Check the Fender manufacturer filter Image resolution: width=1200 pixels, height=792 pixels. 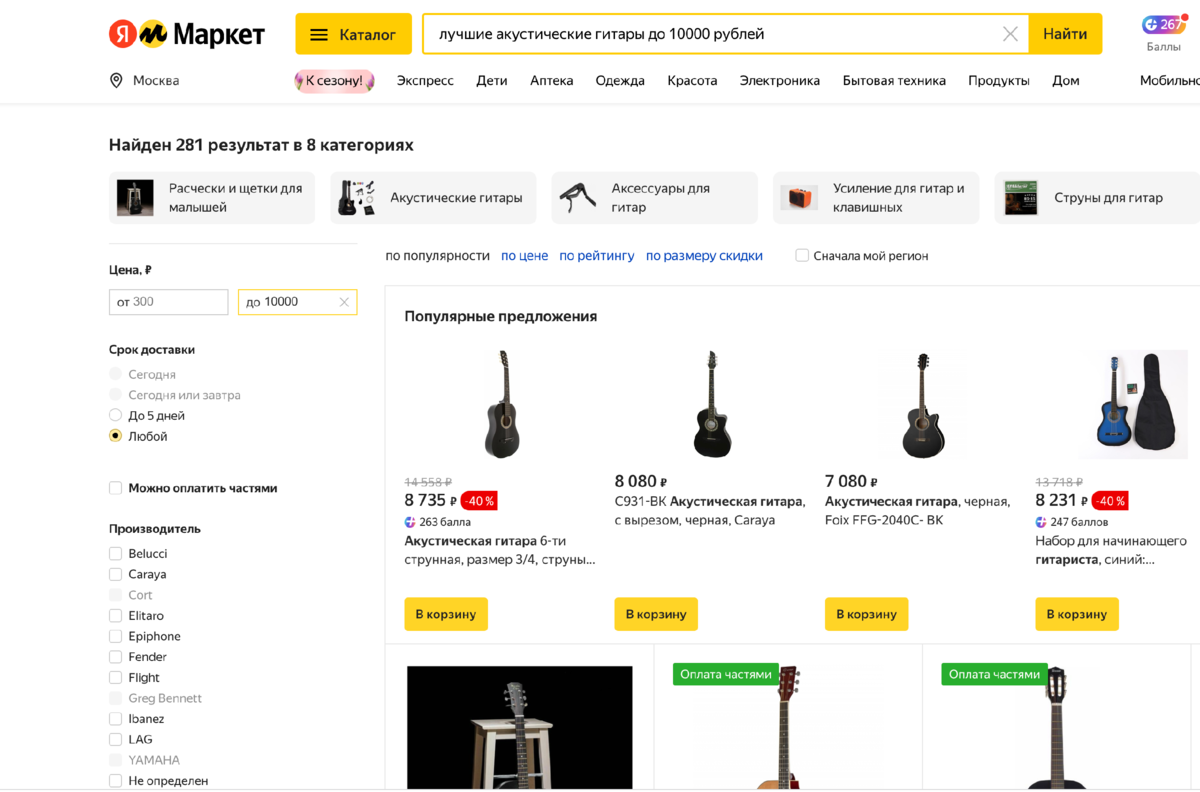click(116, 656)
